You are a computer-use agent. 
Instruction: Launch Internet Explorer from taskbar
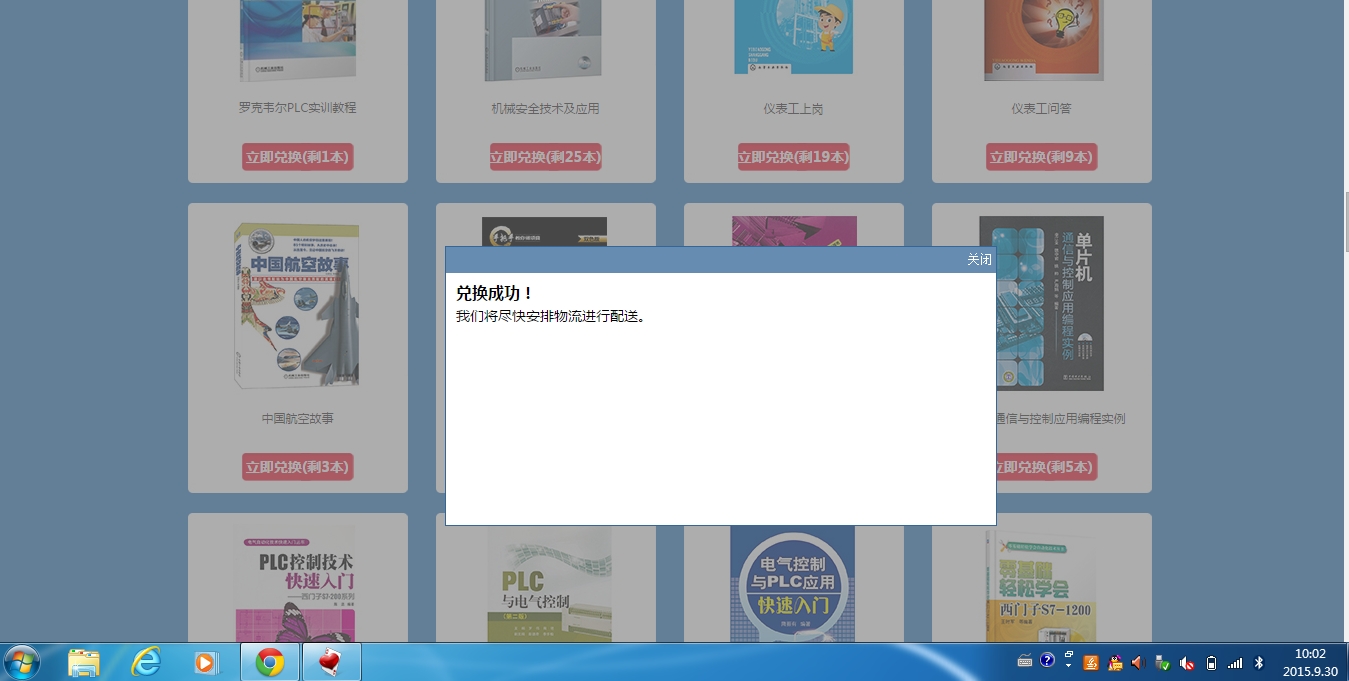(146, 662)
